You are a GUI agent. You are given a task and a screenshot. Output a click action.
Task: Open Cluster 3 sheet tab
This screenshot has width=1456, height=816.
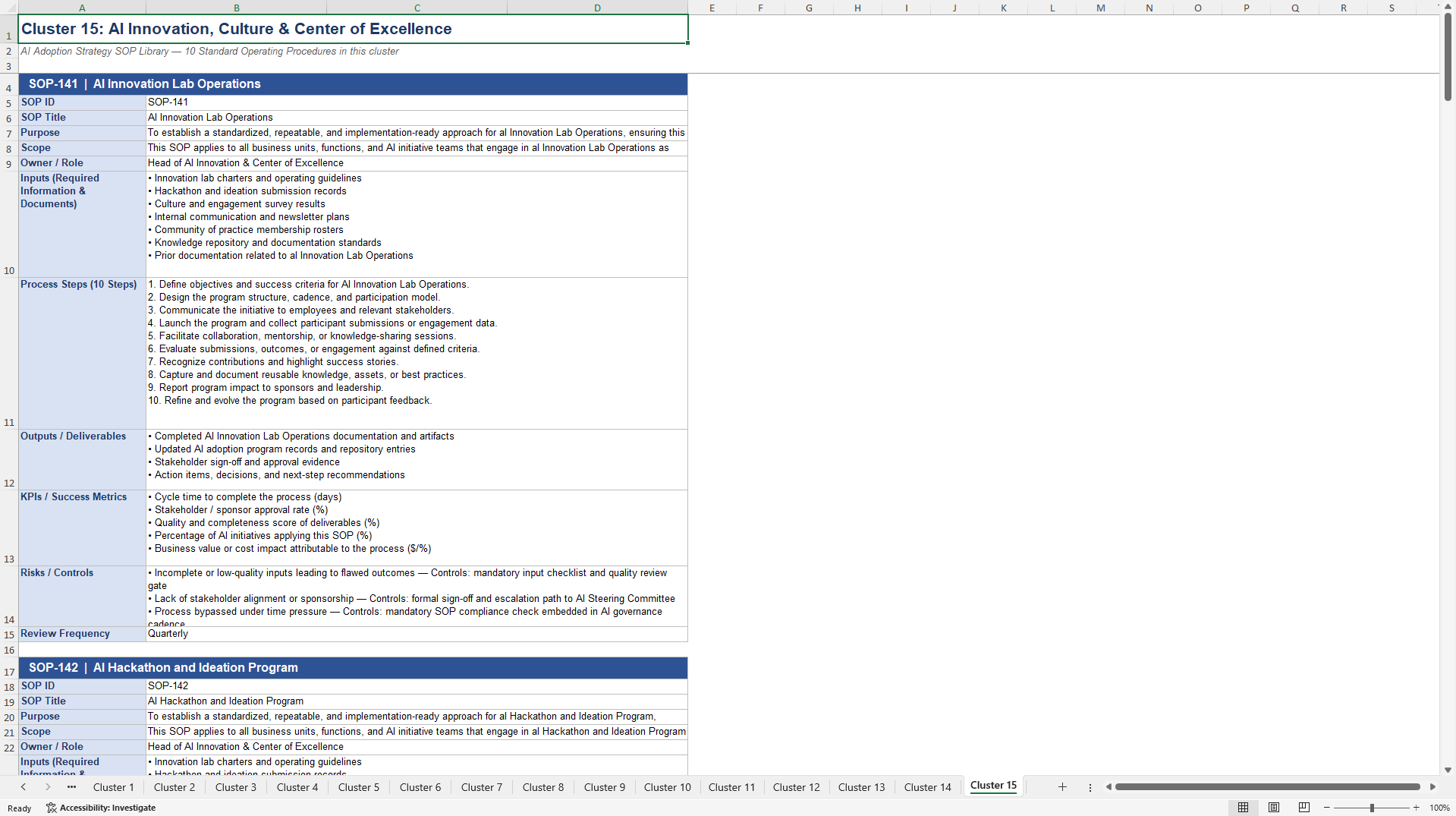pyautogui.click(x=236, y=787)
